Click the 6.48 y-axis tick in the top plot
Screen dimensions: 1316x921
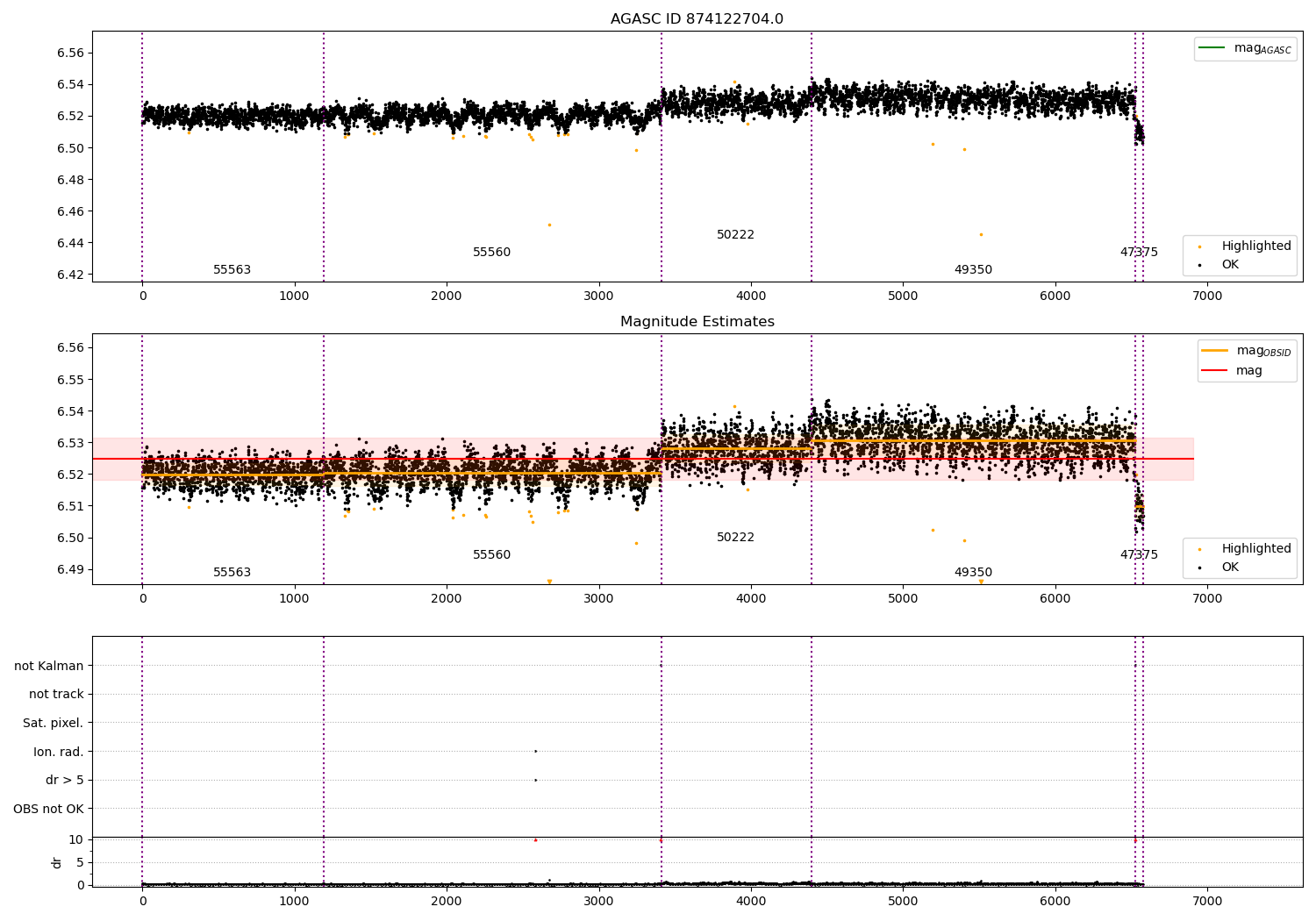[69, 180]
